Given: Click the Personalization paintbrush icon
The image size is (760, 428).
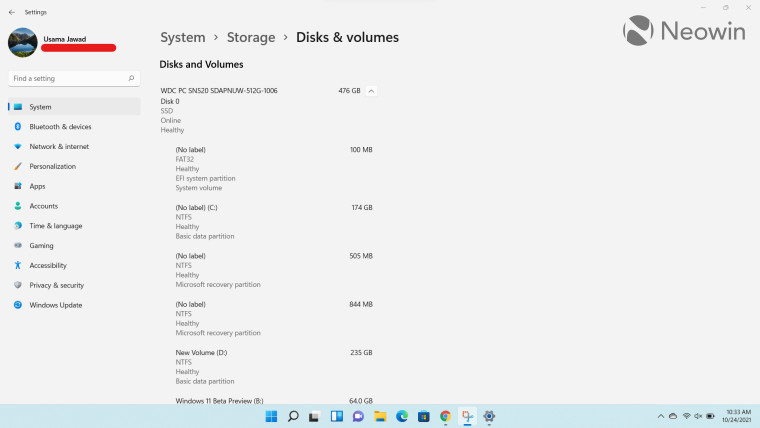Looking at the screenshot, I should click(18, 166).
